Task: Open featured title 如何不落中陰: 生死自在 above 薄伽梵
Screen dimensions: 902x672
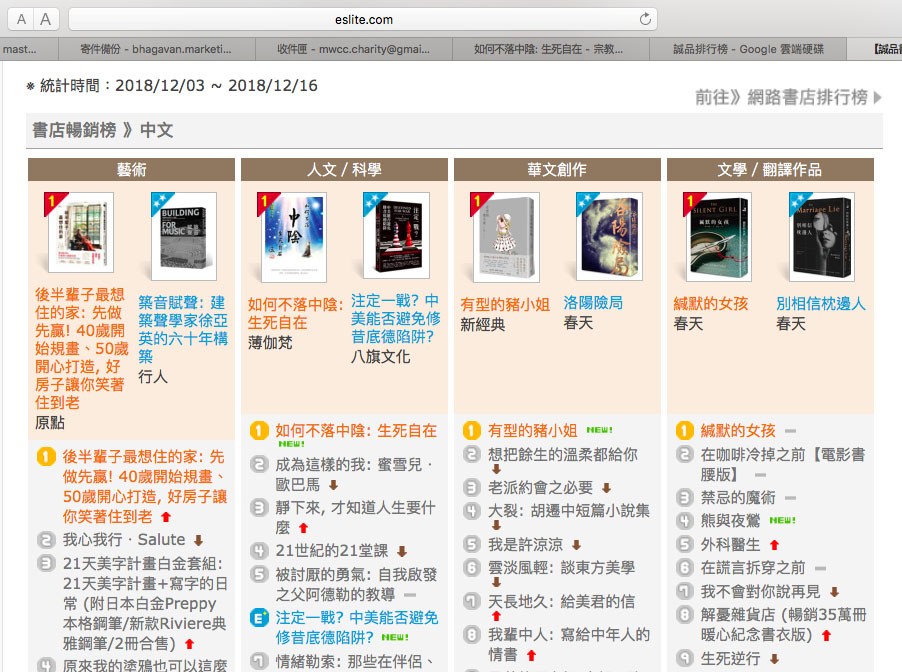Action: (x=295, y=314)
